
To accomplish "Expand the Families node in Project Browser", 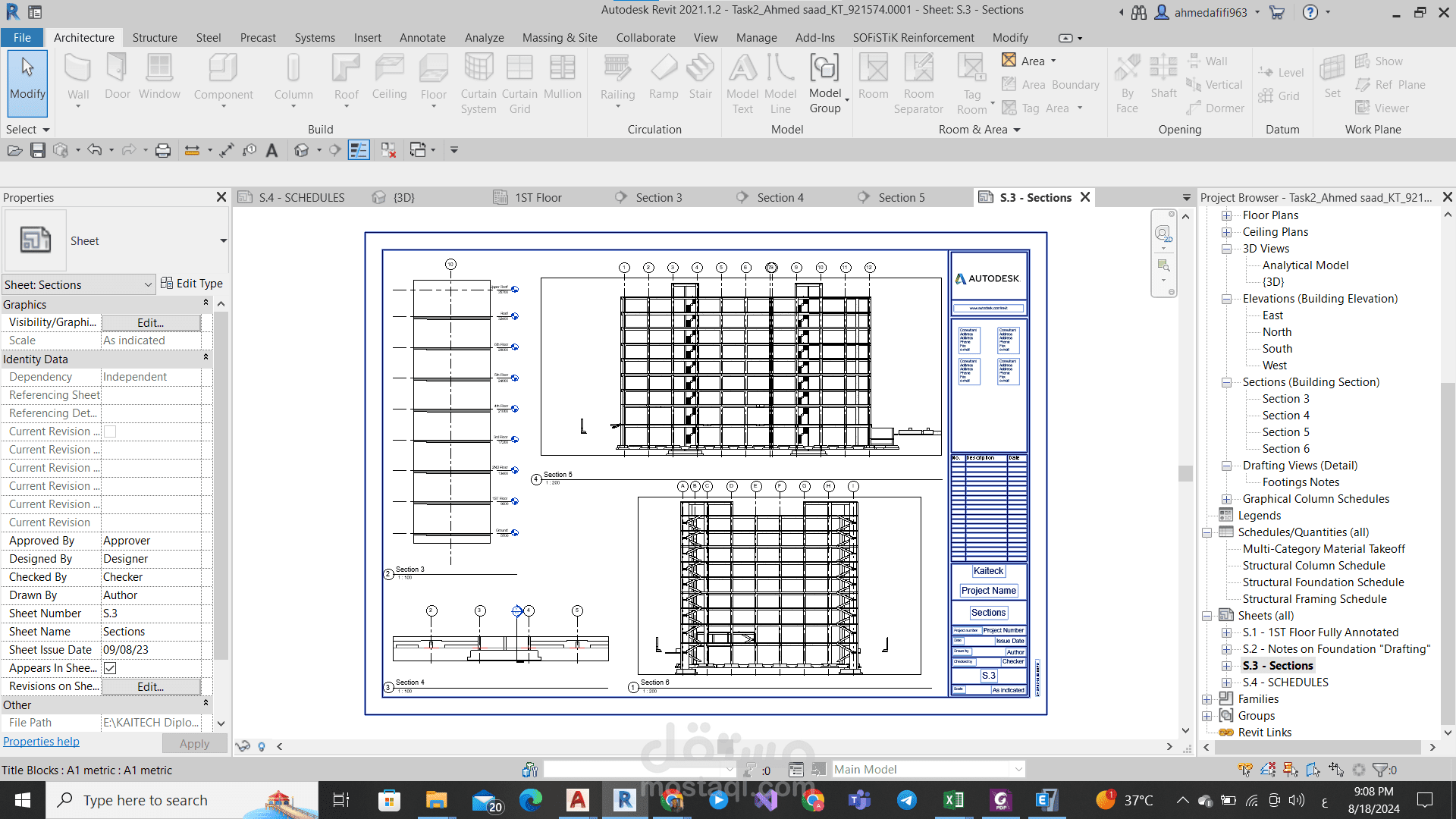I will click(x=1207, y=699).
